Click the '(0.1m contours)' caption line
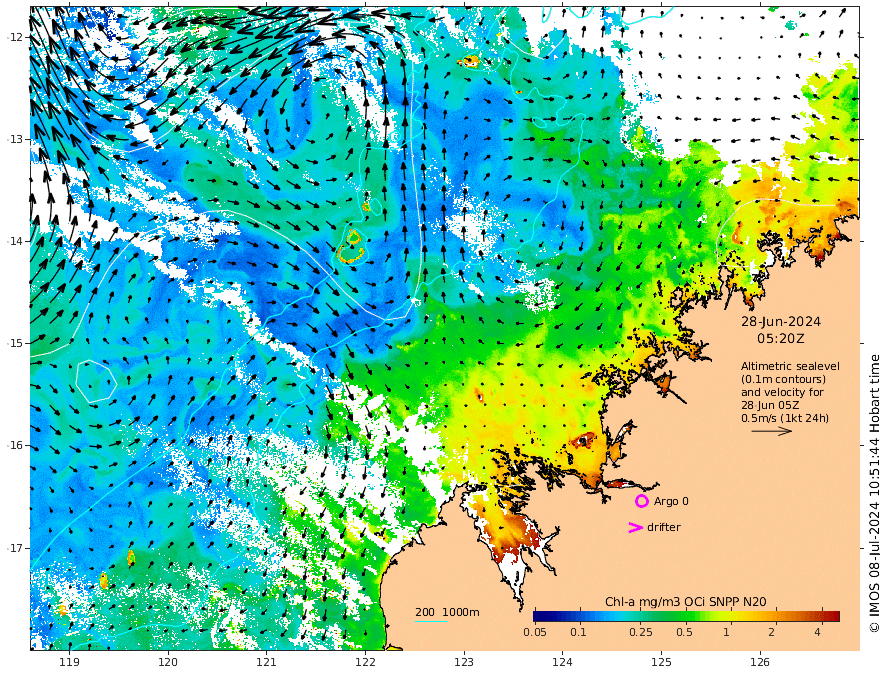This screenshot has height=680, width=880. (783, 379)
